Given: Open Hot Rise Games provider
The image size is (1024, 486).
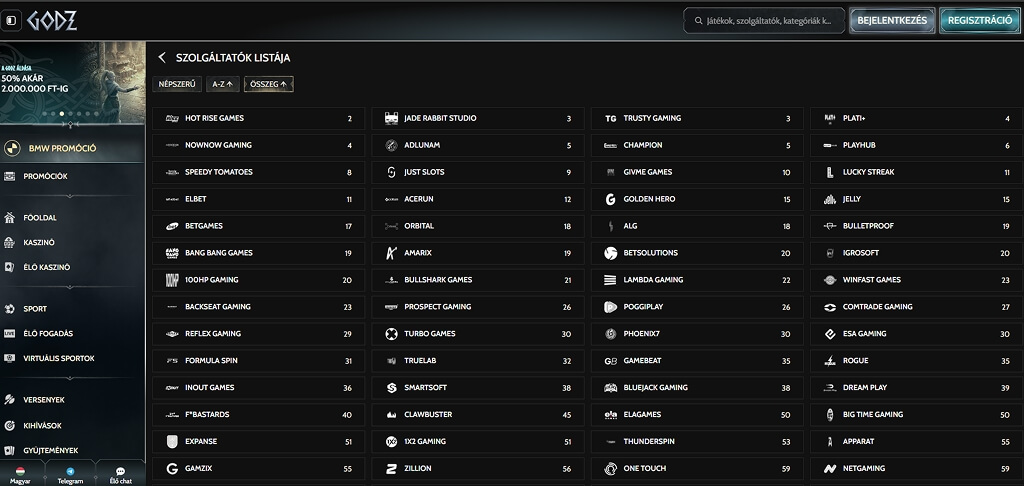Looking at the screenshot, I should [259, 118].
